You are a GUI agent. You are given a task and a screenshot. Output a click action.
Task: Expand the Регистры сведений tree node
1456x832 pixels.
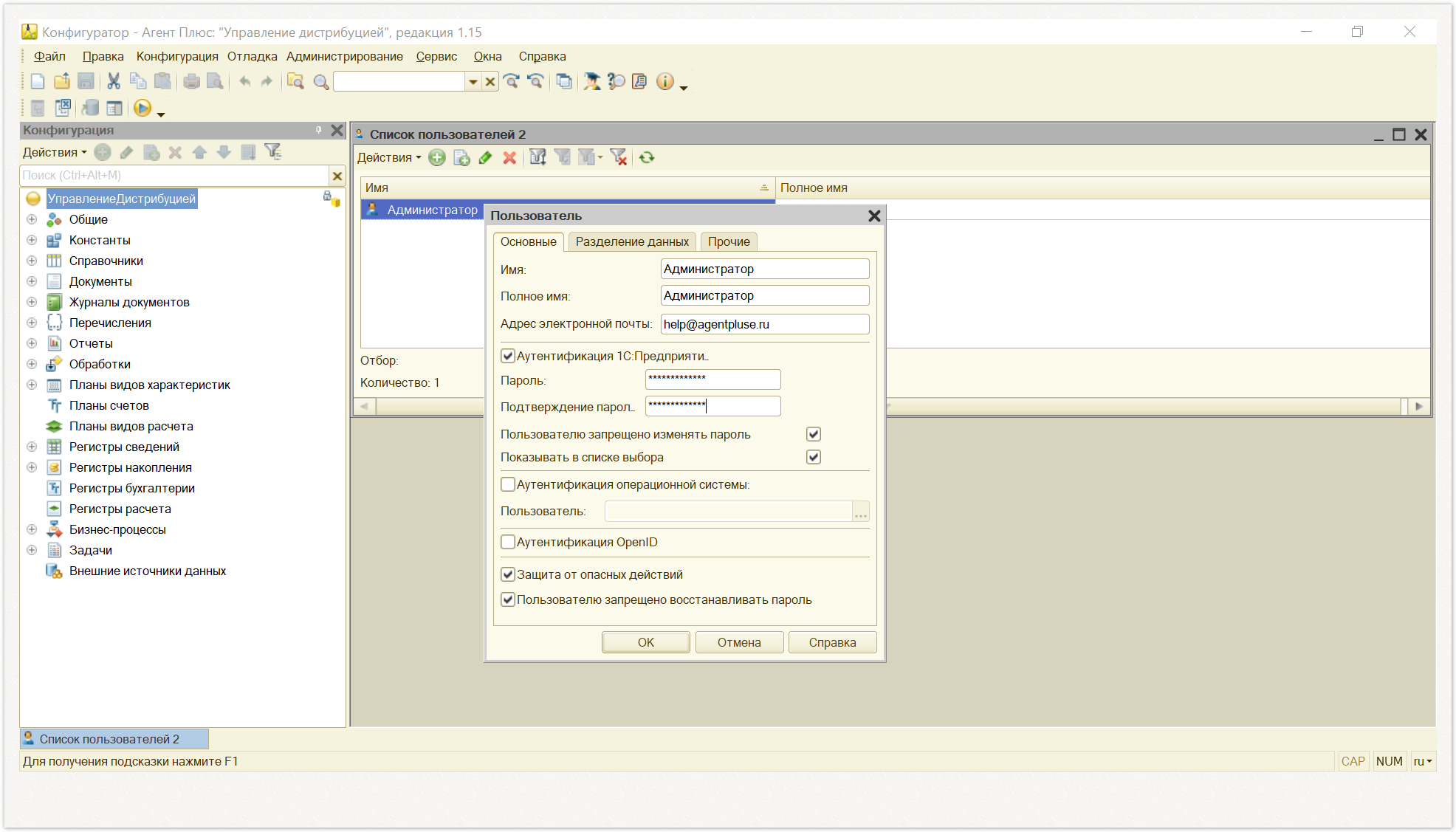click(x=32, y=447)
